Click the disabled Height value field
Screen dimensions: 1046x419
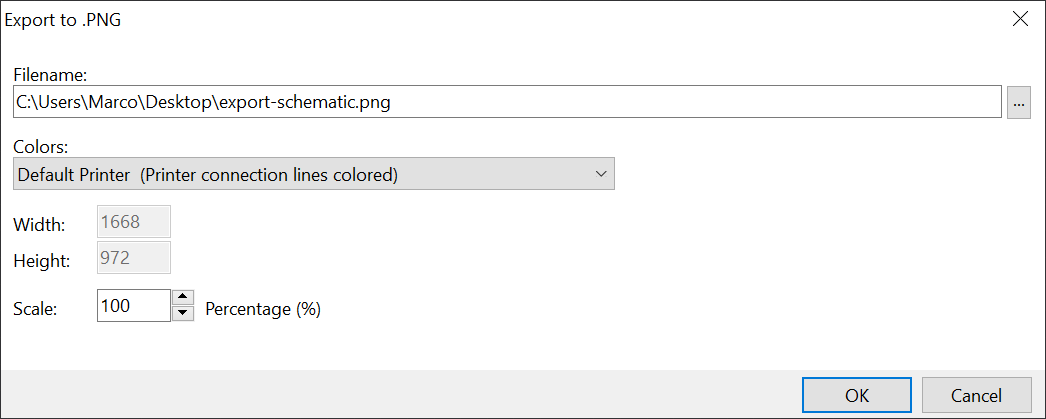click(x=134, y=259)
